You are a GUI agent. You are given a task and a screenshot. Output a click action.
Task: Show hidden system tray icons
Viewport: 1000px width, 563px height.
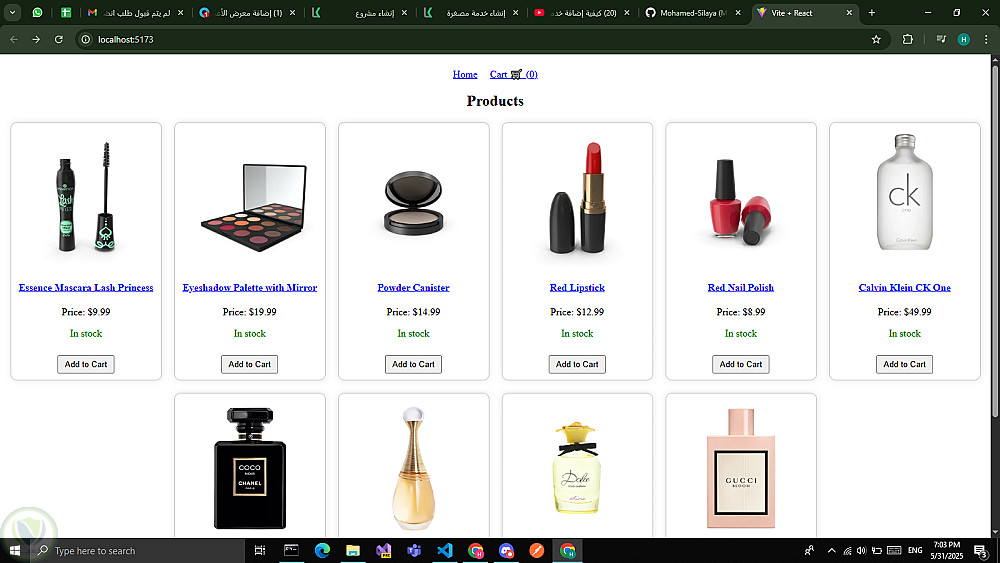pos(832,550)
